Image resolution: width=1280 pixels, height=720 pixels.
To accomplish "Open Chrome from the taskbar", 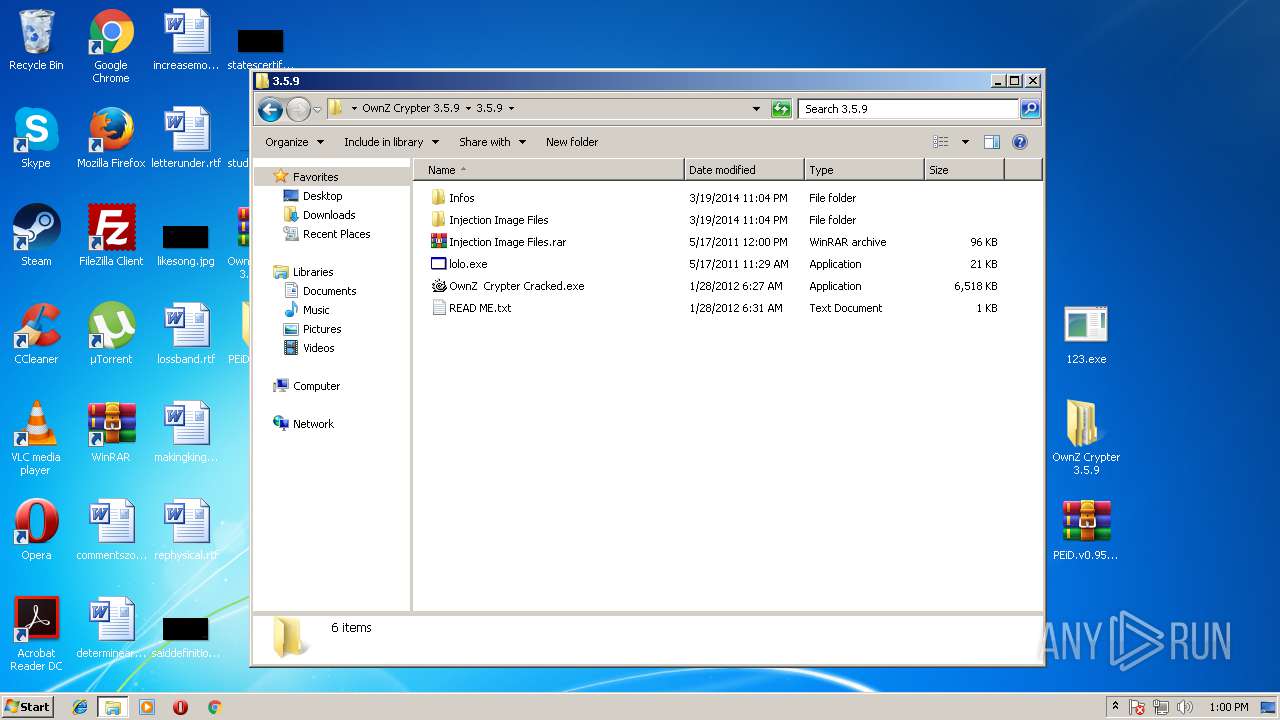I will coord(214,707).
